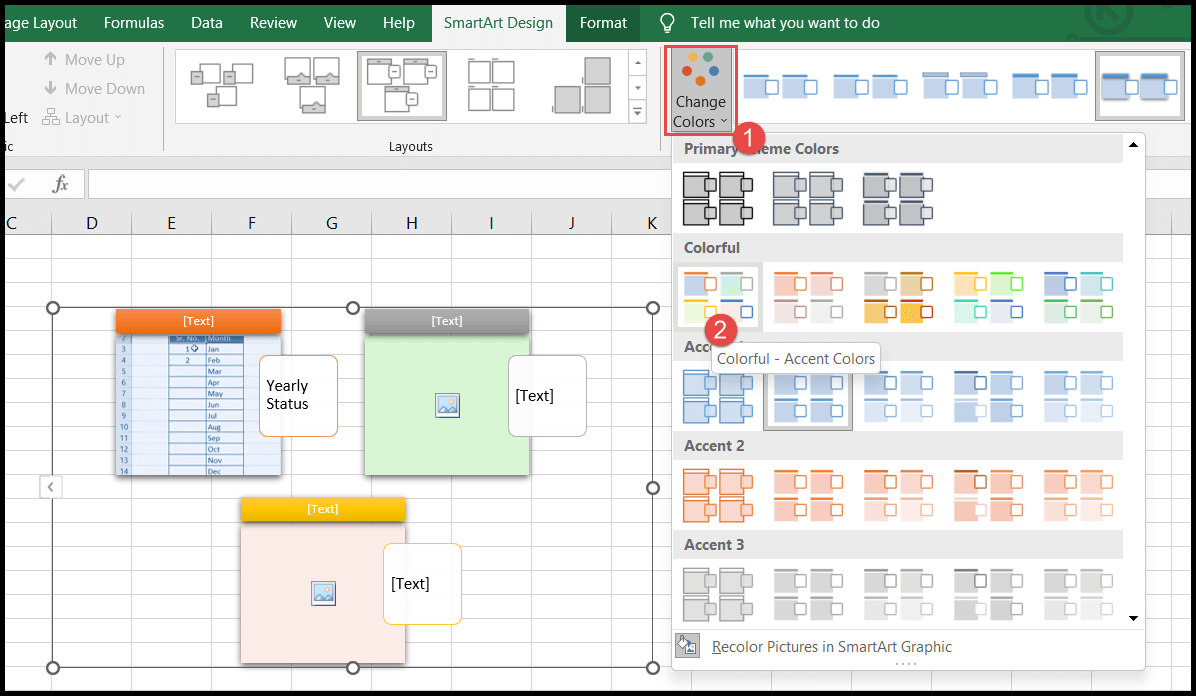Click the scroll-up arrow of the Layouts gallery

(x=637, y=62)
